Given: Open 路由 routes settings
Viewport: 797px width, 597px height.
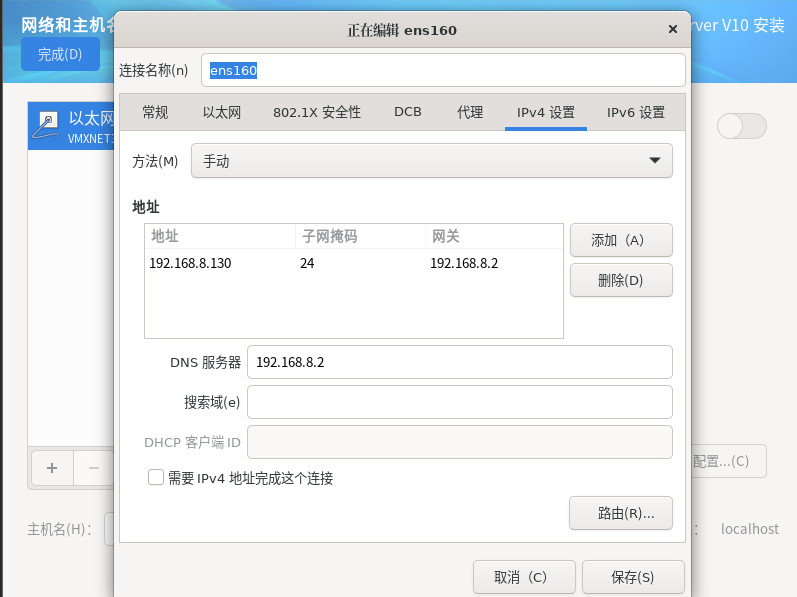Looking at the screenshot, I should [x=621, y=513].
